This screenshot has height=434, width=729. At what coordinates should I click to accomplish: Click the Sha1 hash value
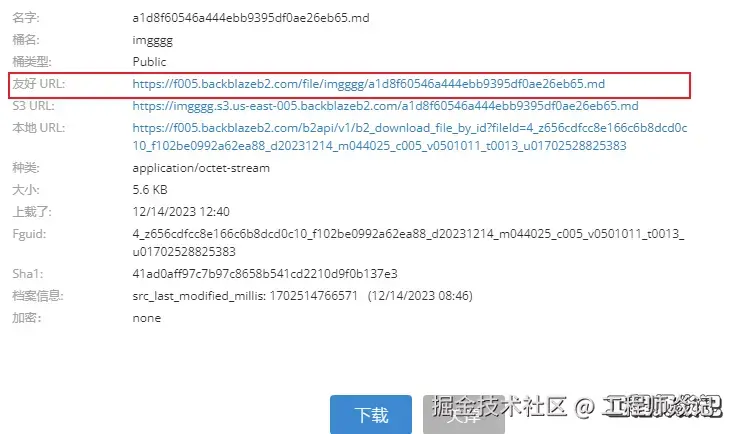265,274
